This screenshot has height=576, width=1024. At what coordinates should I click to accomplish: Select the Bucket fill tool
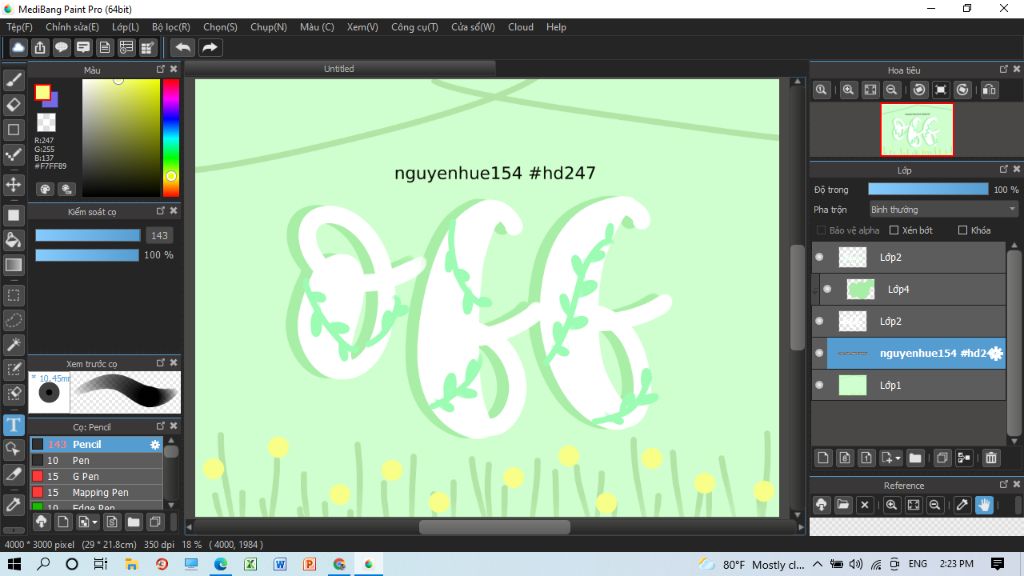point(14,240)
